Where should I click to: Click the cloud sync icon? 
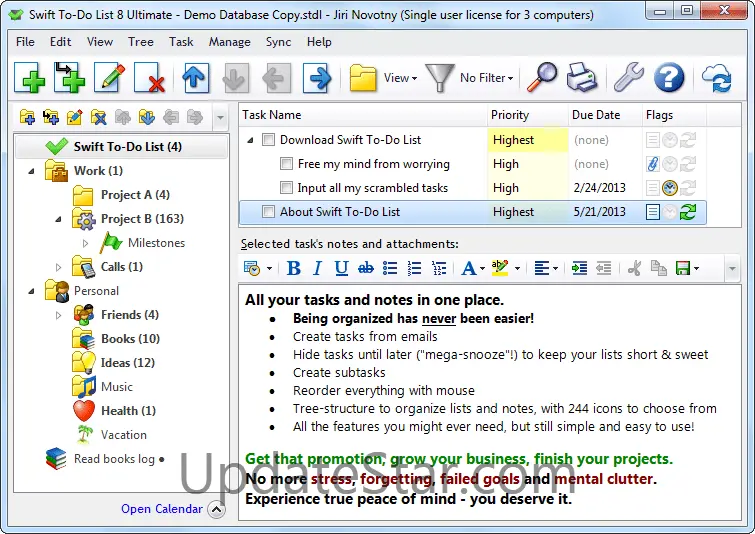coord(716,78)
